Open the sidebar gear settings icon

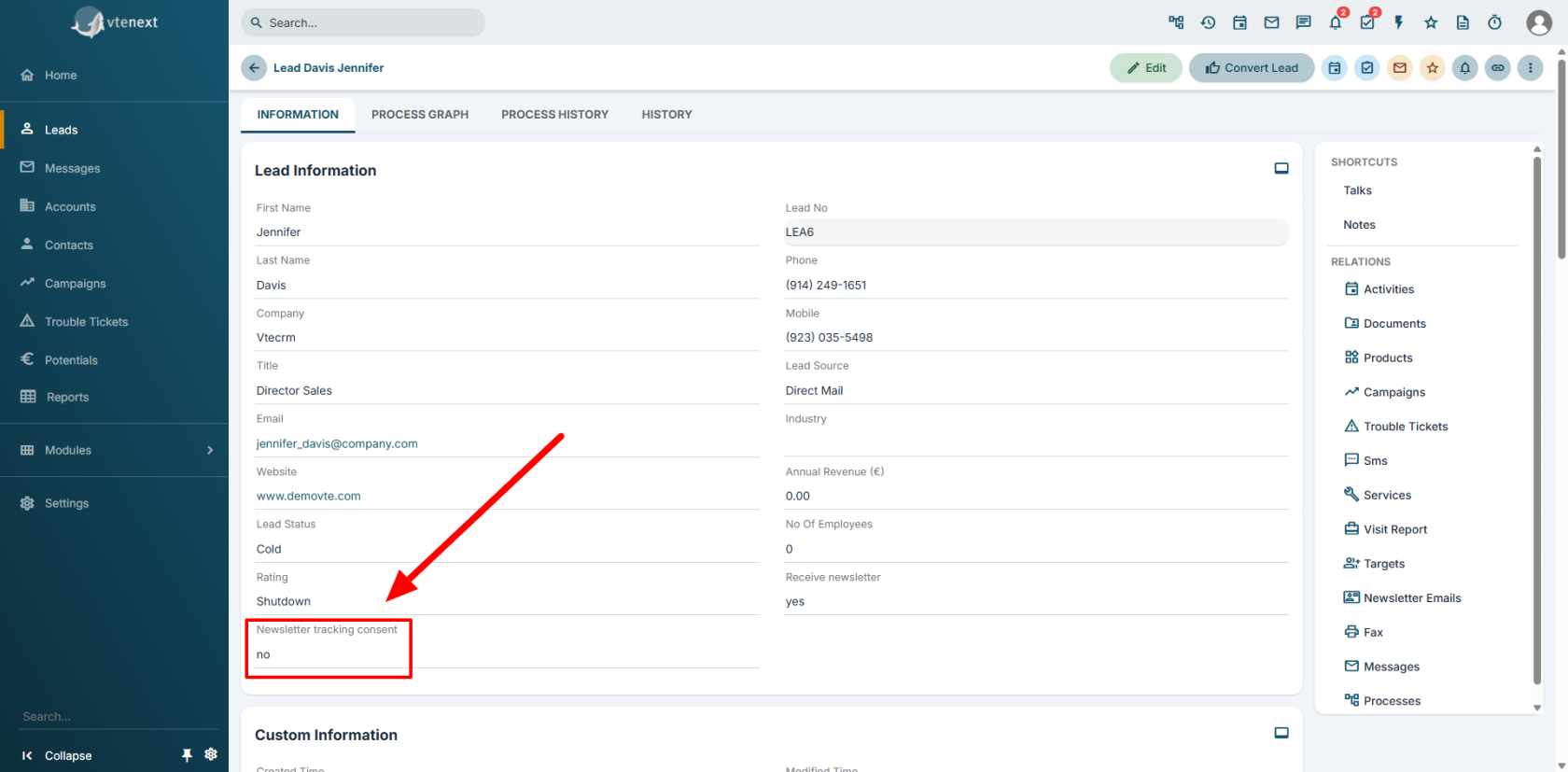click(211, 754)
